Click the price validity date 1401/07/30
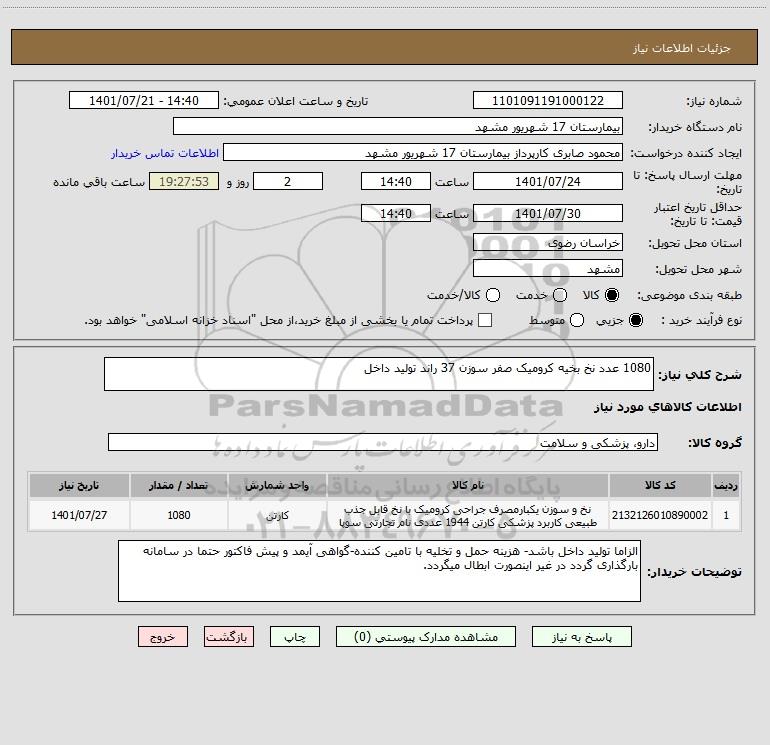The image size is (770, 745). (548, 213)
